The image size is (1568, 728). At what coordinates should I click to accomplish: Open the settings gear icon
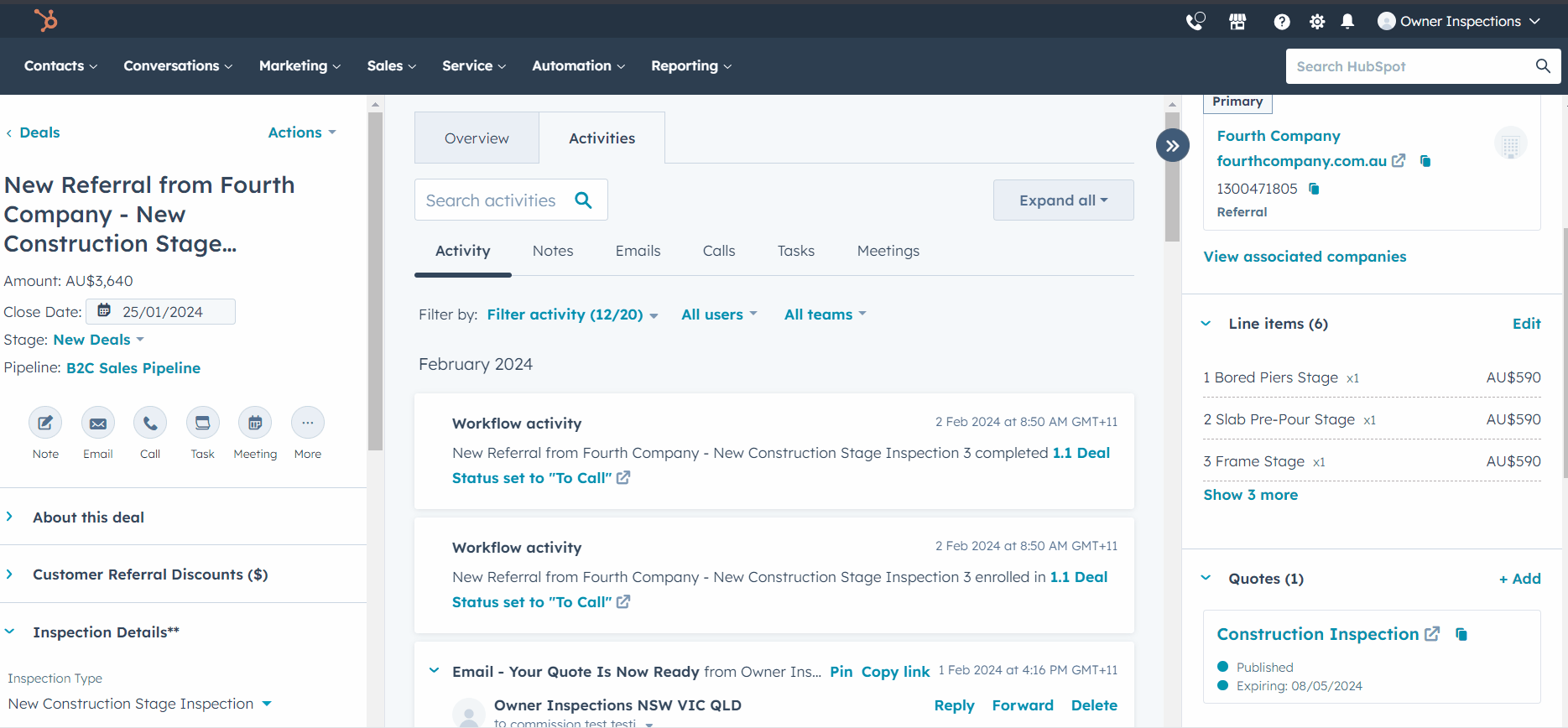pos(1317,22)
